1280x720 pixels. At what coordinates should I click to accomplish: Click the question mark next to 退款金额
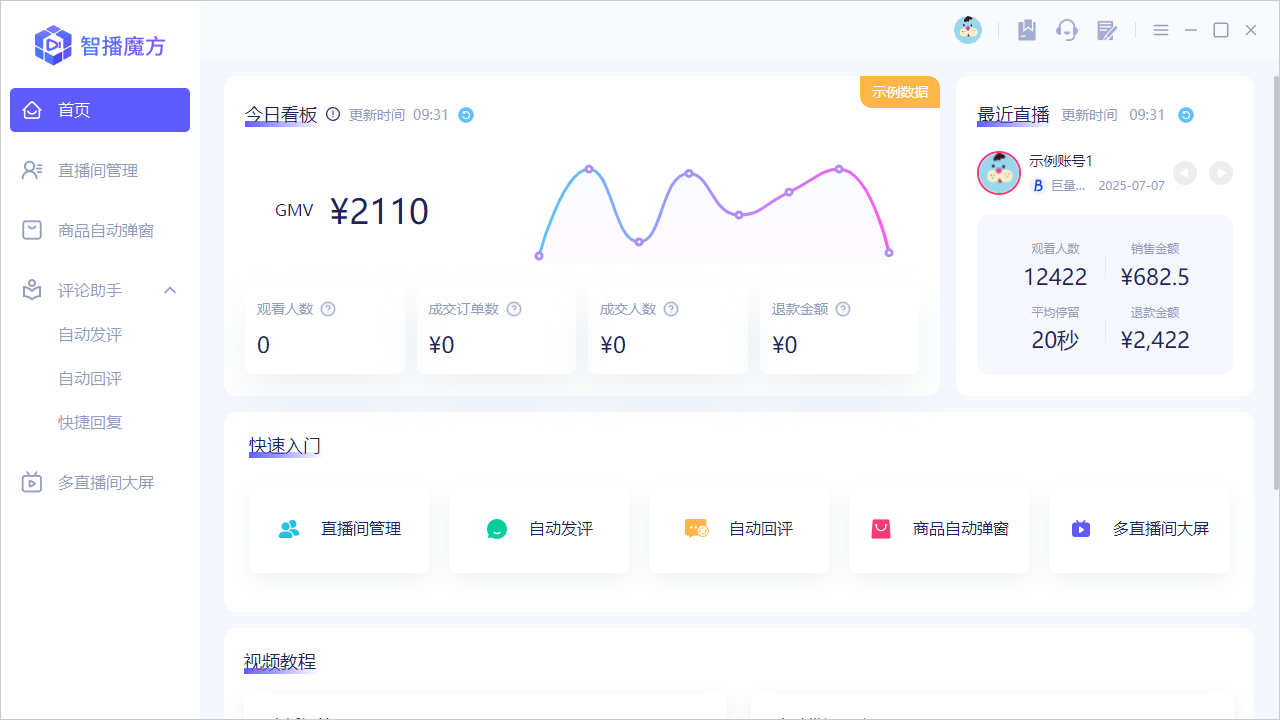(x=842, y=309)
